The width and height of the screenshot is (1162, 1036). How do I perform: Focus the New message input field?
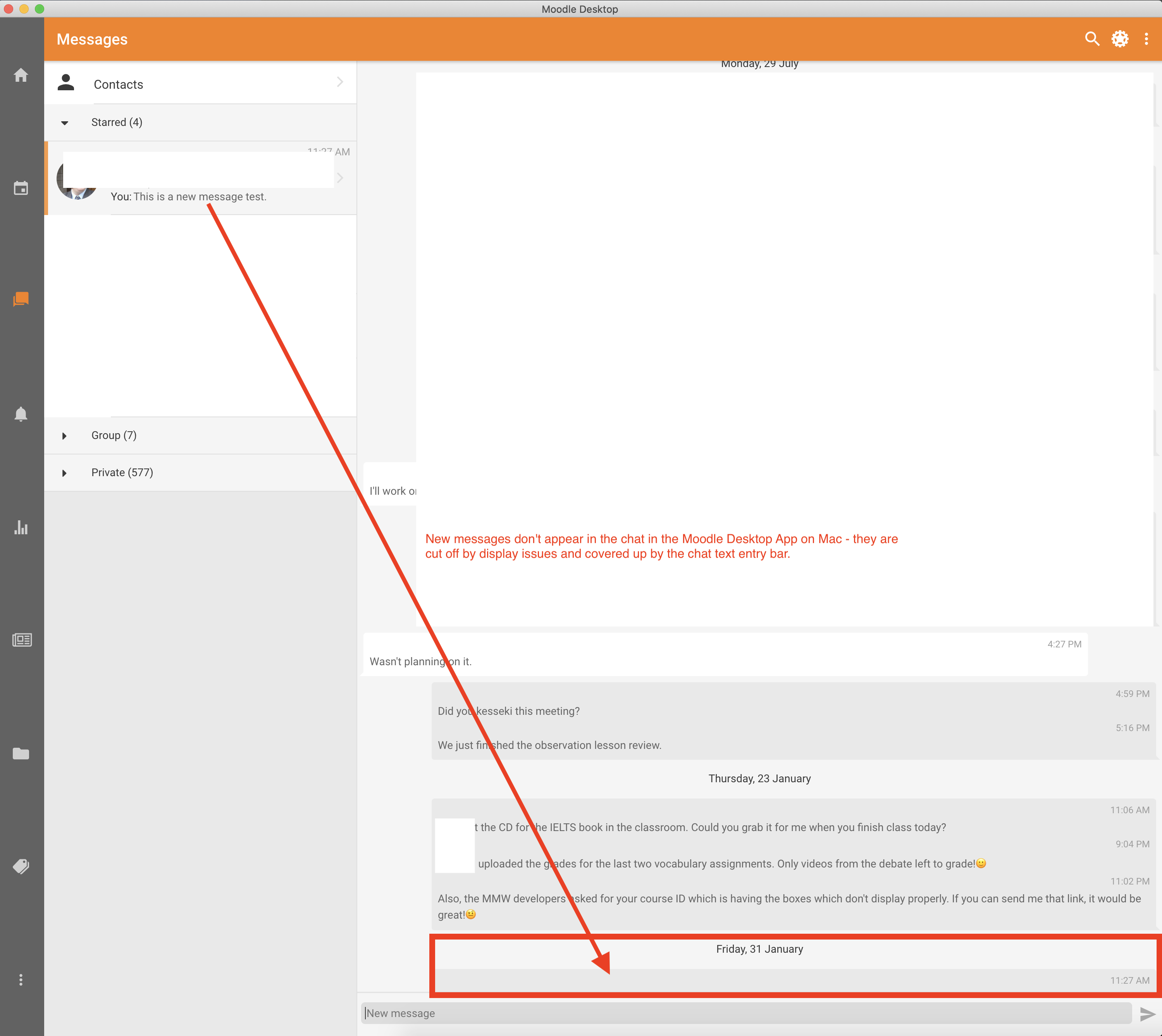point(746,1013)
